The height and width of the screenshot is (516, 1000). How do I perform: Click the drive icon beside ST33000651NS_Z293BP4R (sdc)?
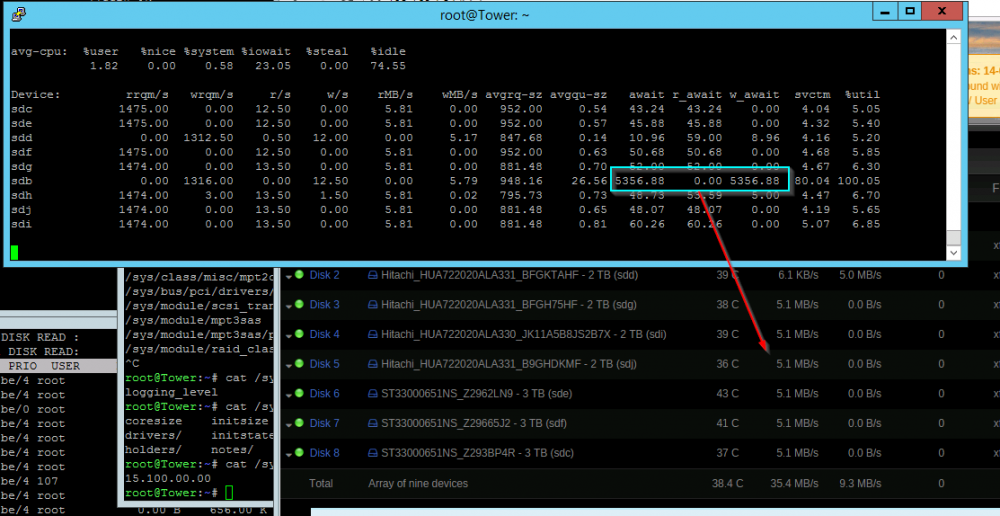click(x=373, y=453)
